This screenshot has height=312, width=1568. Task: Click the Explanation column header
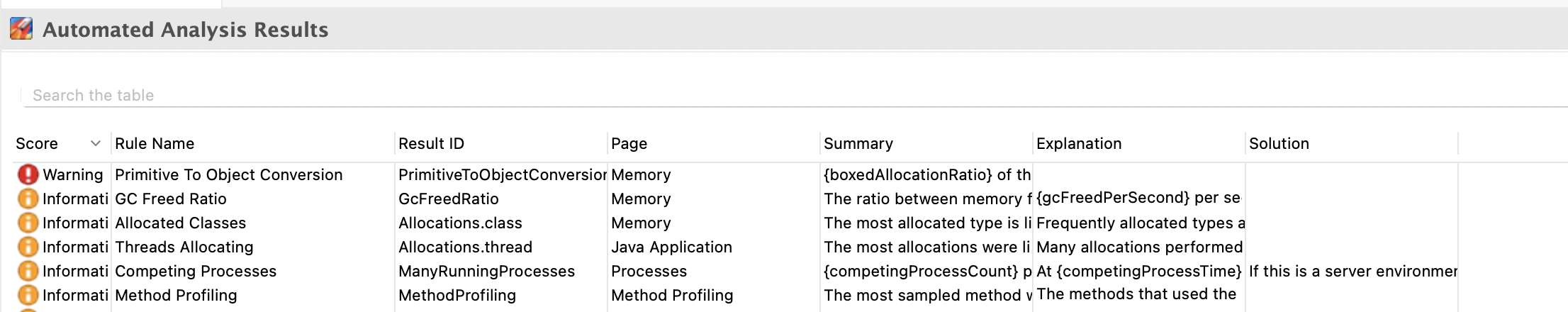(x=1078, y=143)
